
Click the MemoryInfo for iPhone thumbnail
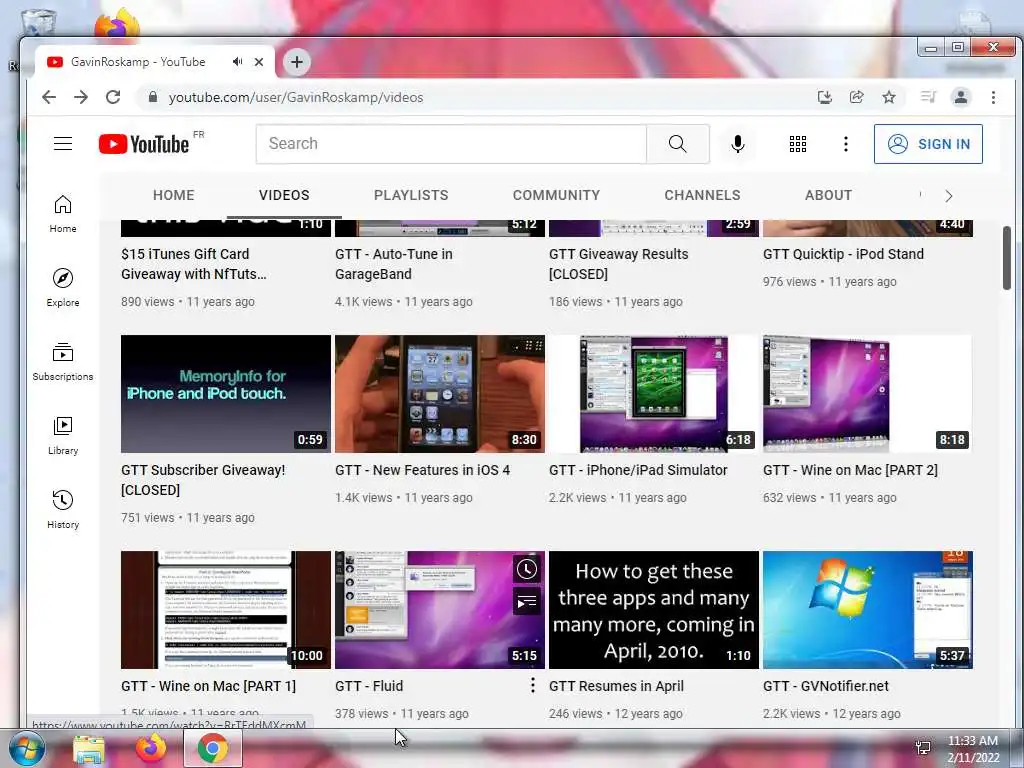(x=226, y=394)
